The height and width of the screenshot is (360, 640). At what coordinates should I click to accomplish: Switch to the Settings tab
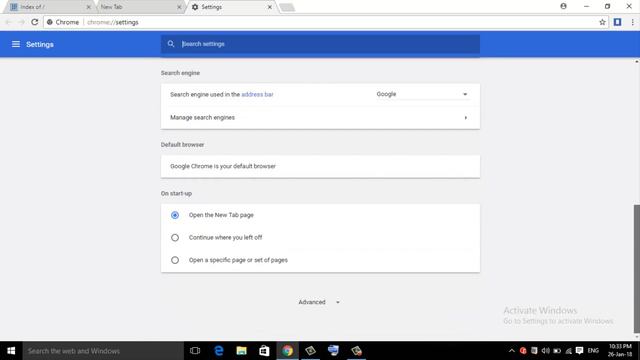(231, 7)
